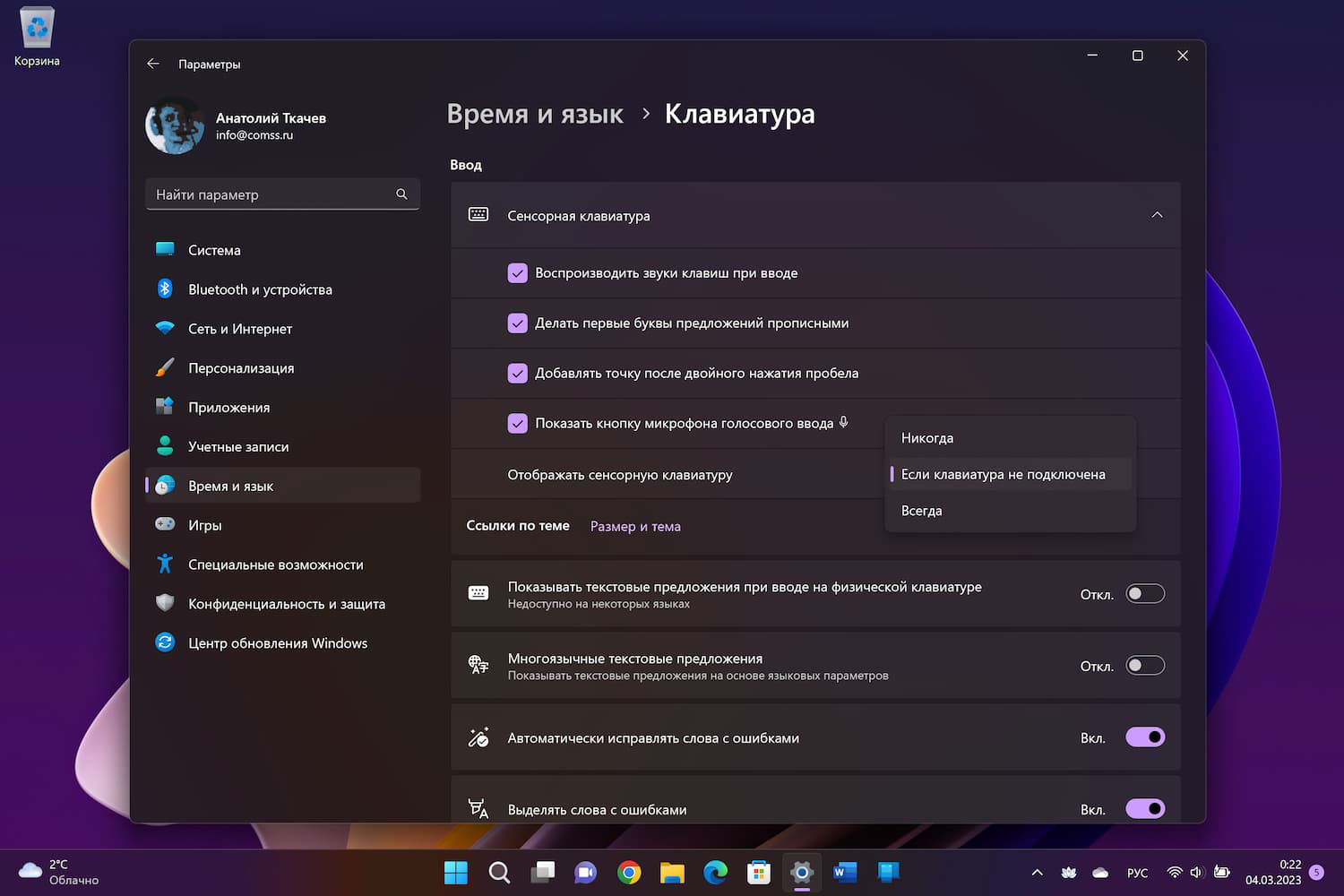Image resolution: width=1344 pixels, height=896 pixels.
Task: Select Приложения in the sidebar
Action: [282, 408]
